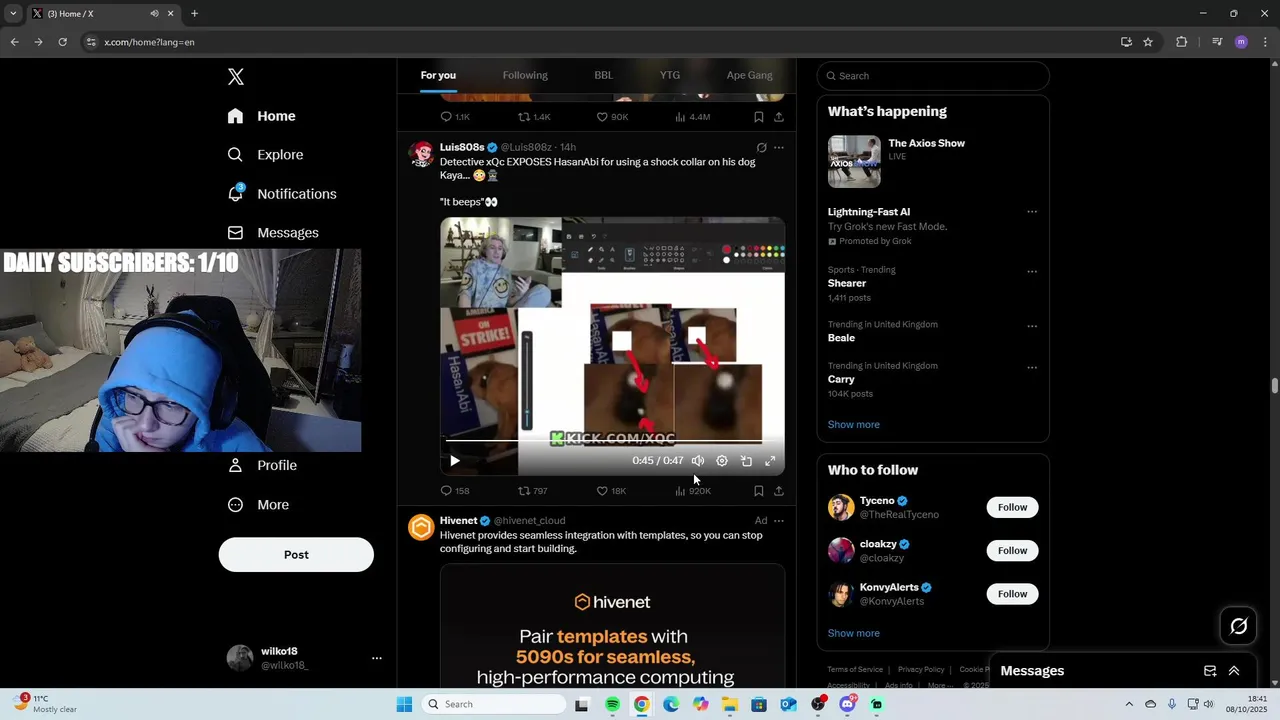The image size is (1280, 720).
Task: Open the Grok floating button
Action: [1239, 626]
